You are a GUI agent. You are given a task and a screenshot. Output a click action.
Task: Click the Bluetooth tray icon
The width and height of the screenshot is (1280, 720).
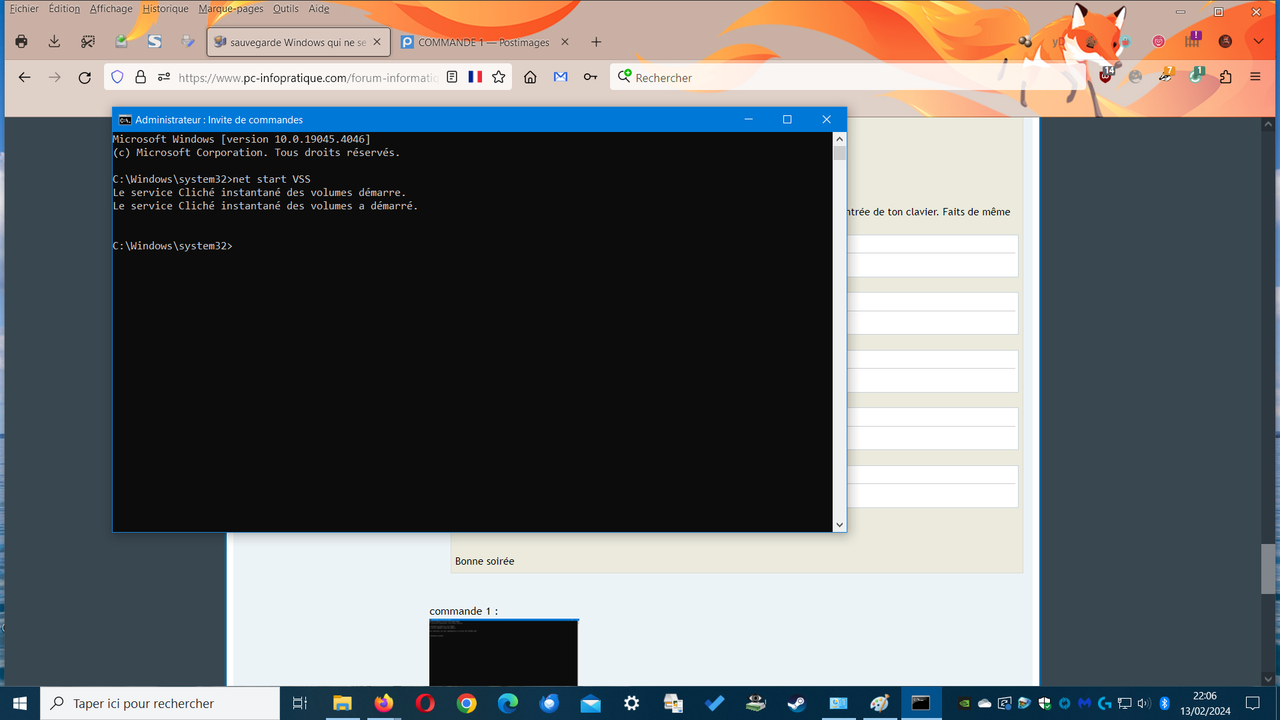1164,703
